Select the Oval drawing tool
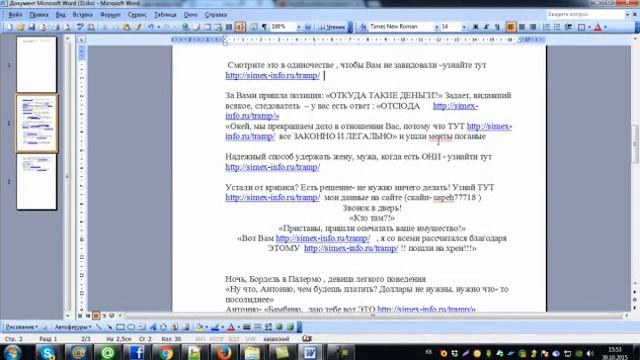 (131, 327)
